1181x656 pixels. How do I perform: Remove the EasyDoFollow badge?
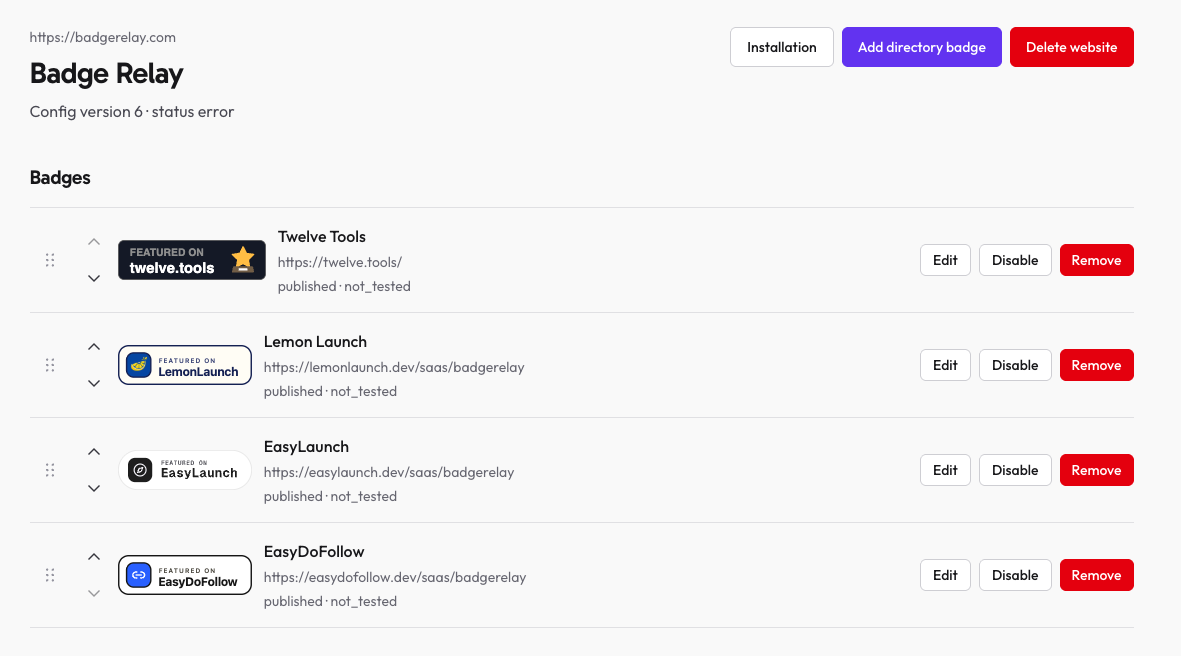[x=1097, y=575]
